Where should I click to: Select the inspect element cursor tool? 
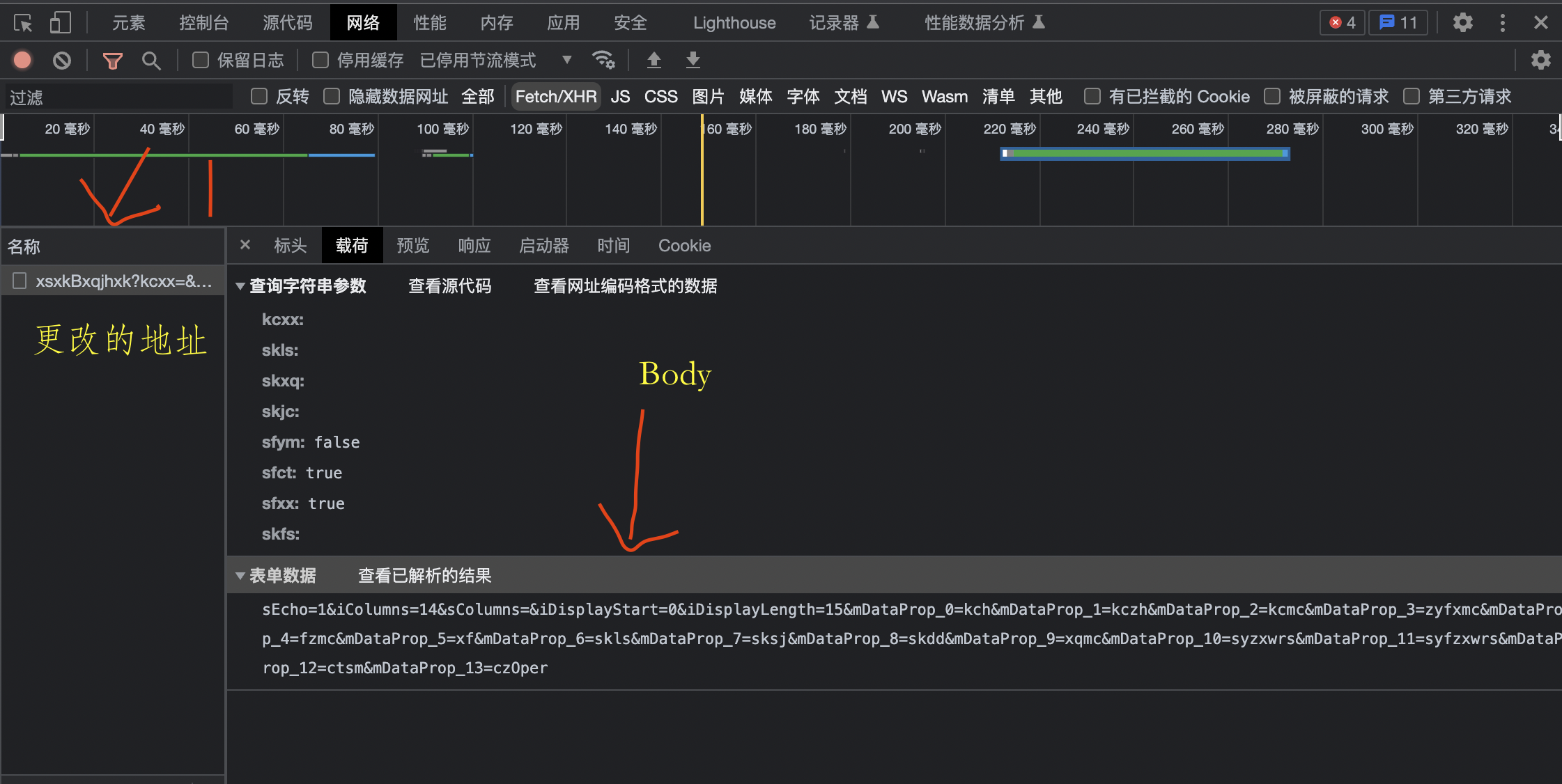[23, 22]
